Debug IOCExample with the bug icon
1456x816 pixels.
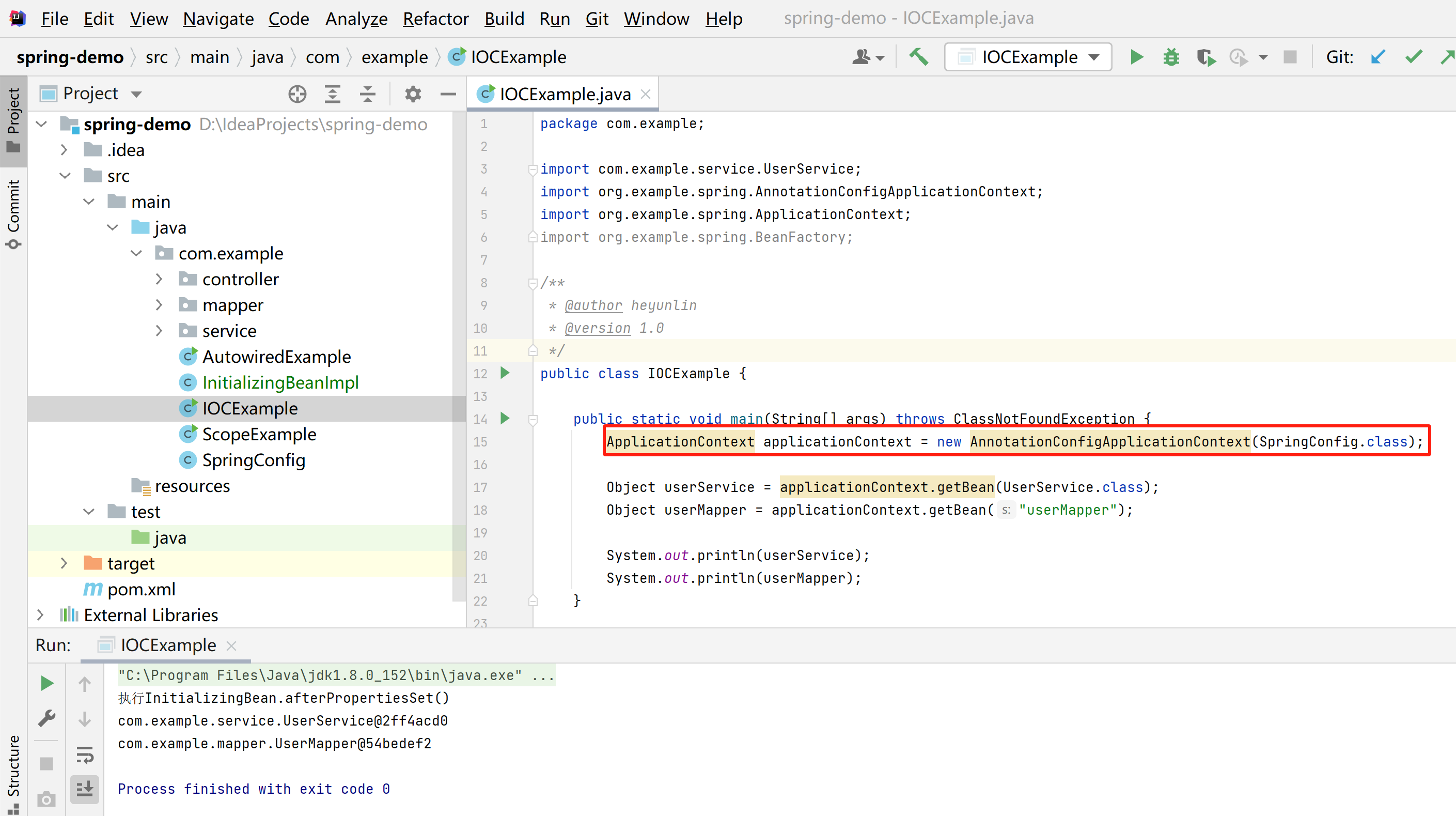tap(1170, 56)
